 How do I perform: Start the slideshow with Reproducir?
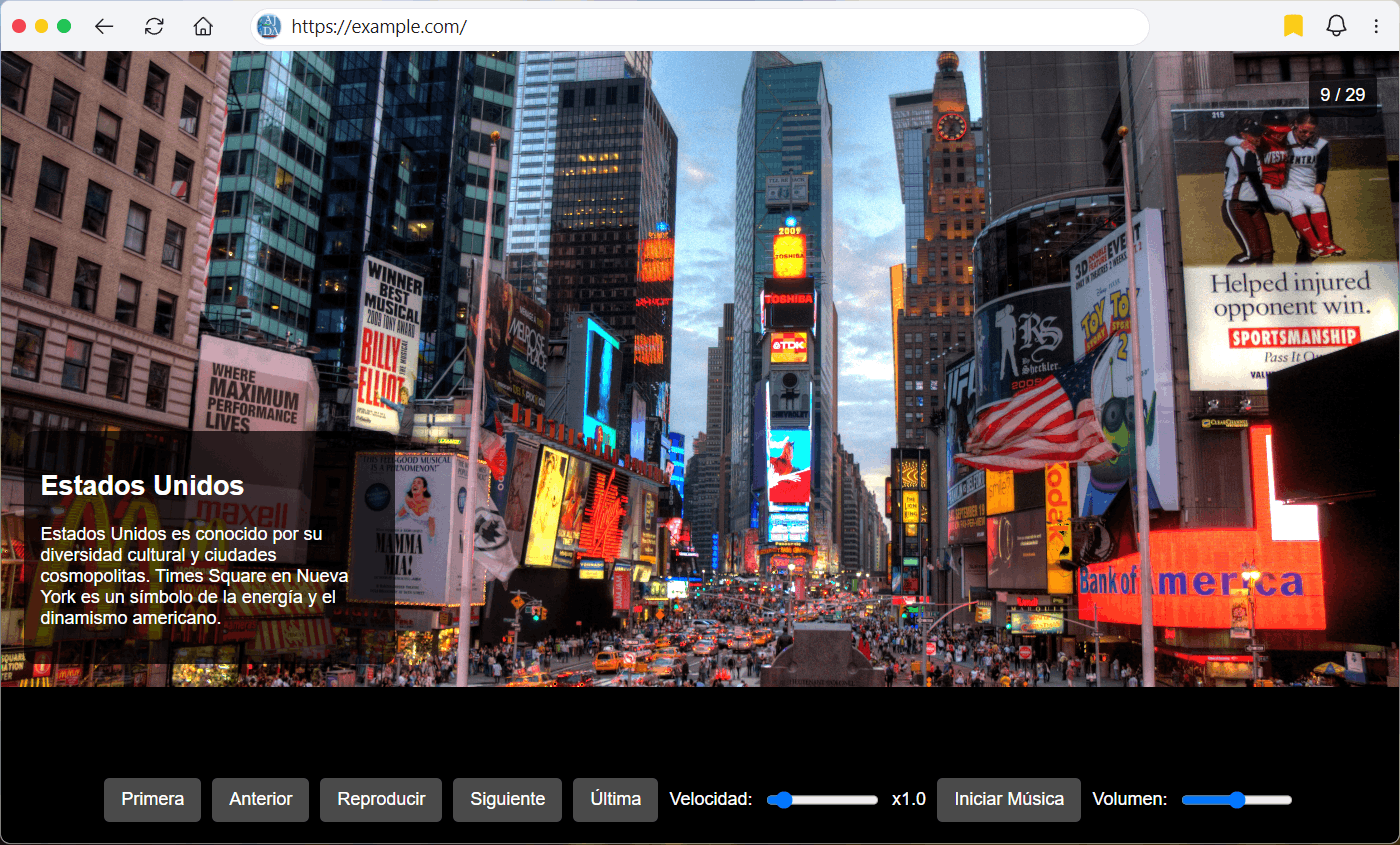(x=381, y=800)
